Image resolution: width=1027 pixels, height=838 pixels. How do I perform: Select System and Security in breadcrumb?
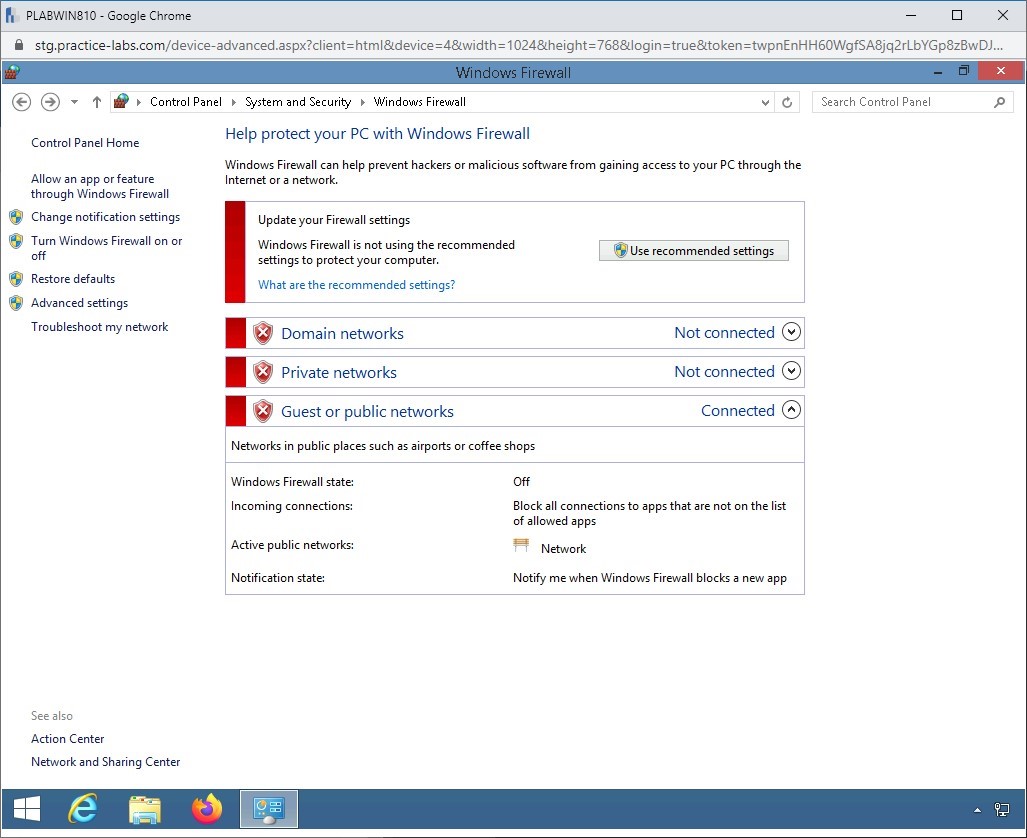point(298,102)
